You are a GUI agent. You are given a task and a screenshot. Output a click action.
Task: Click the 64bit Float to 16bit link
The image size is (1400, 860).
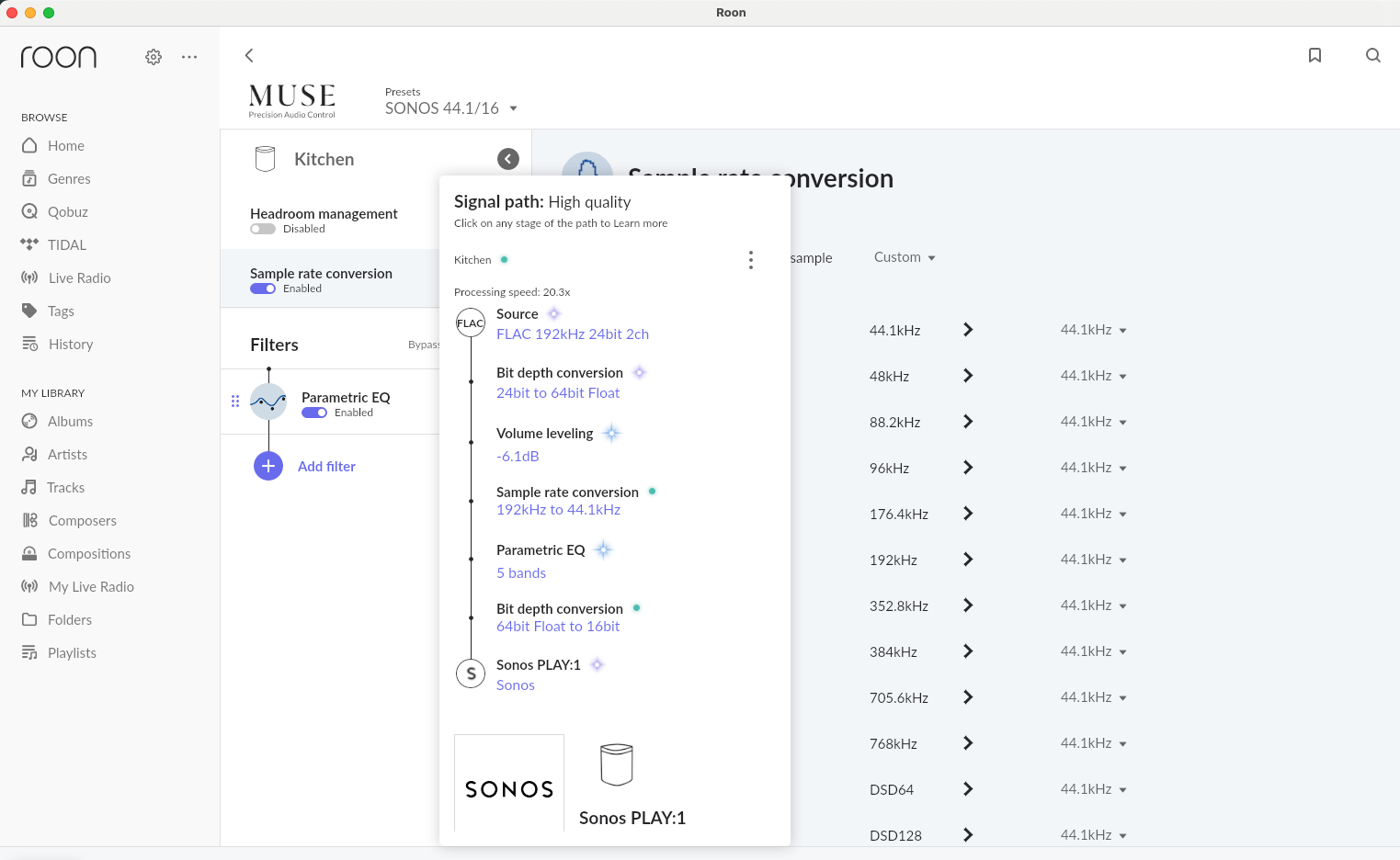pos(558,627)
